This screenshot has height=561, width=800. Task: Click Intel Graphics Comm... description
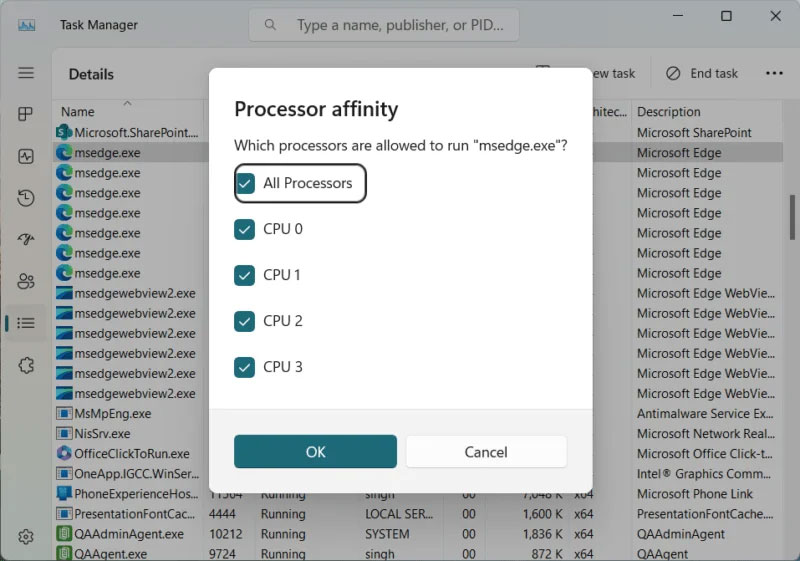coord(704,474)
